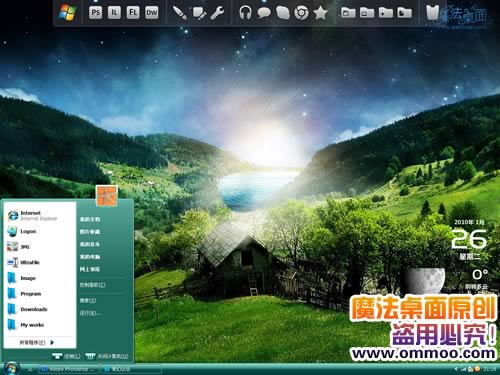Open the speech bubble chat icon

(264, 13)
